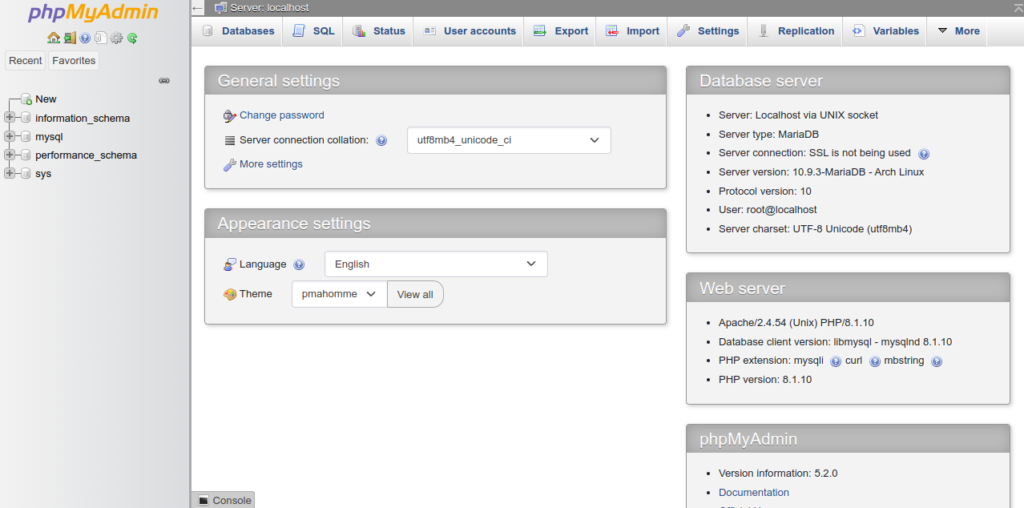Open the Status tab
Screen dimensions: 1024x508
point(379,31)
